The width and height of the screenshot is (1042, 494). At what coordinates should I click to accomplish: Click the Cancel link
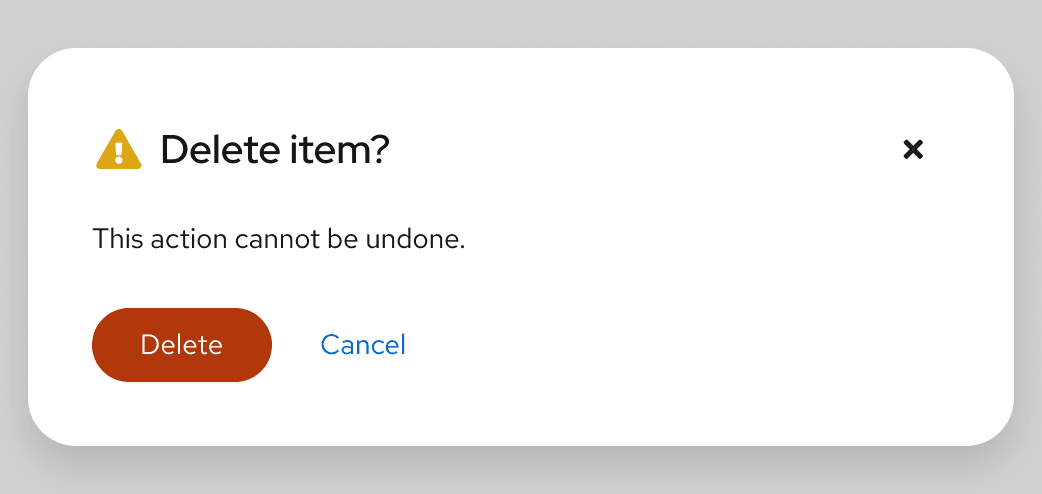pyautogui.click(x=363, y=345)
